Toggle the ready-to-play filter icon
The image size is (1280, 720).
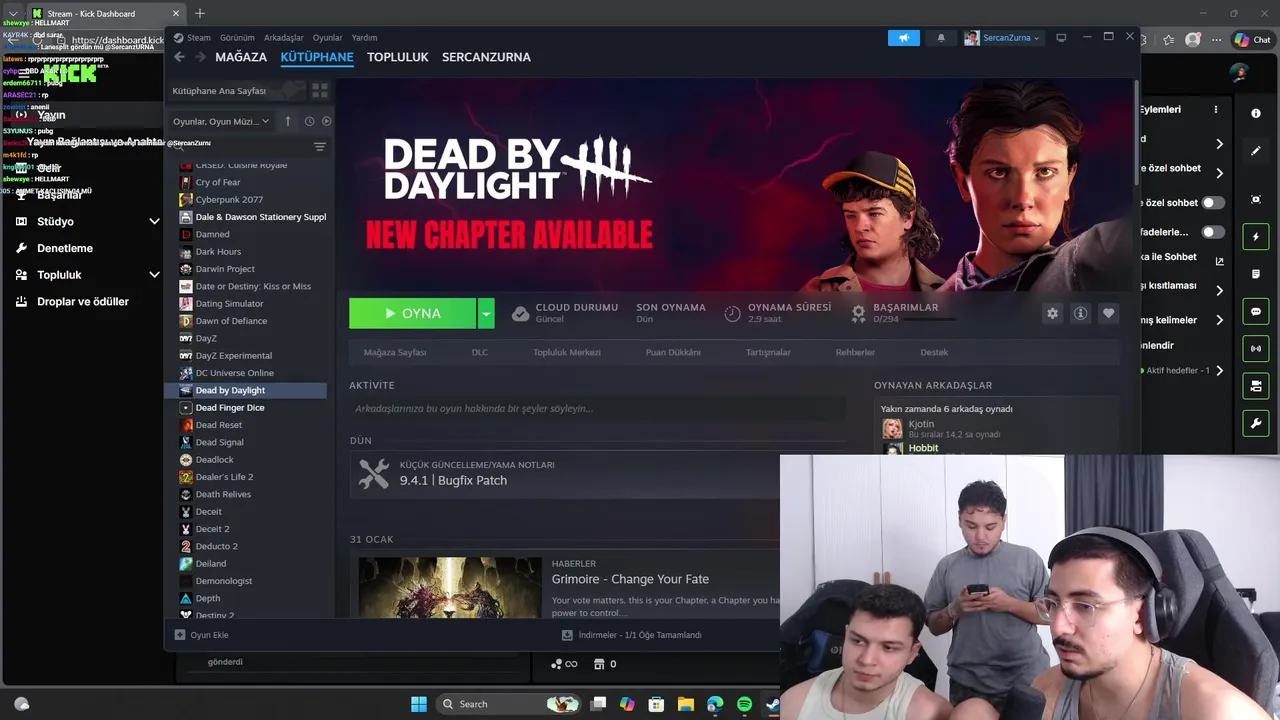pyautogui.click(x=326, y=121)
